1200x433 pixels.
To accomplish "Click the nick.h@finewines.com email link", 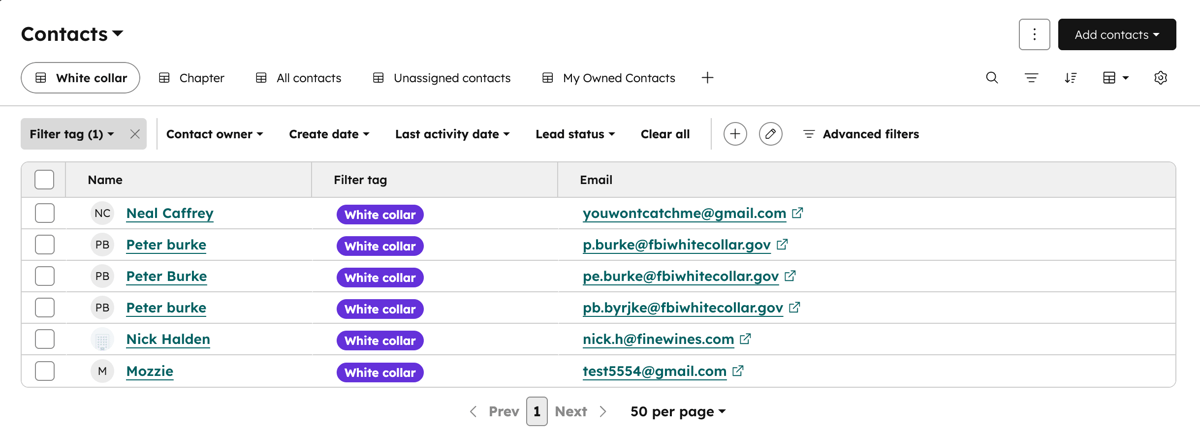I will 658,339.
